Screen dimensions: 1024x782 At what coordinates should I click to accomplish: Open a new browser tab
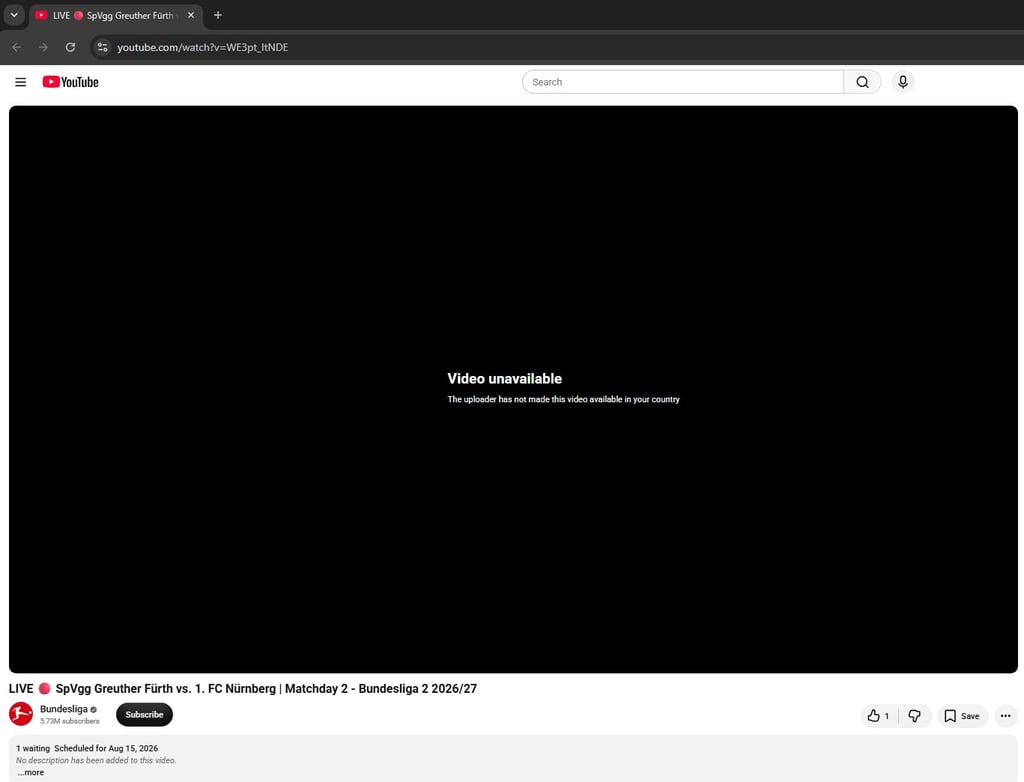click(217, 15)
